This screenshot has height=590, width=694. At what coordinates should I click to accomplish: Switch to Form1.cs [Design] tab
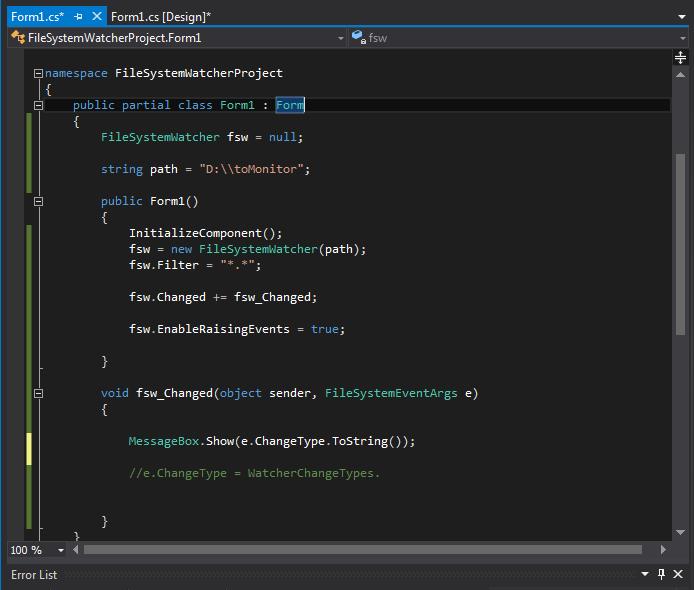point(161,17)
